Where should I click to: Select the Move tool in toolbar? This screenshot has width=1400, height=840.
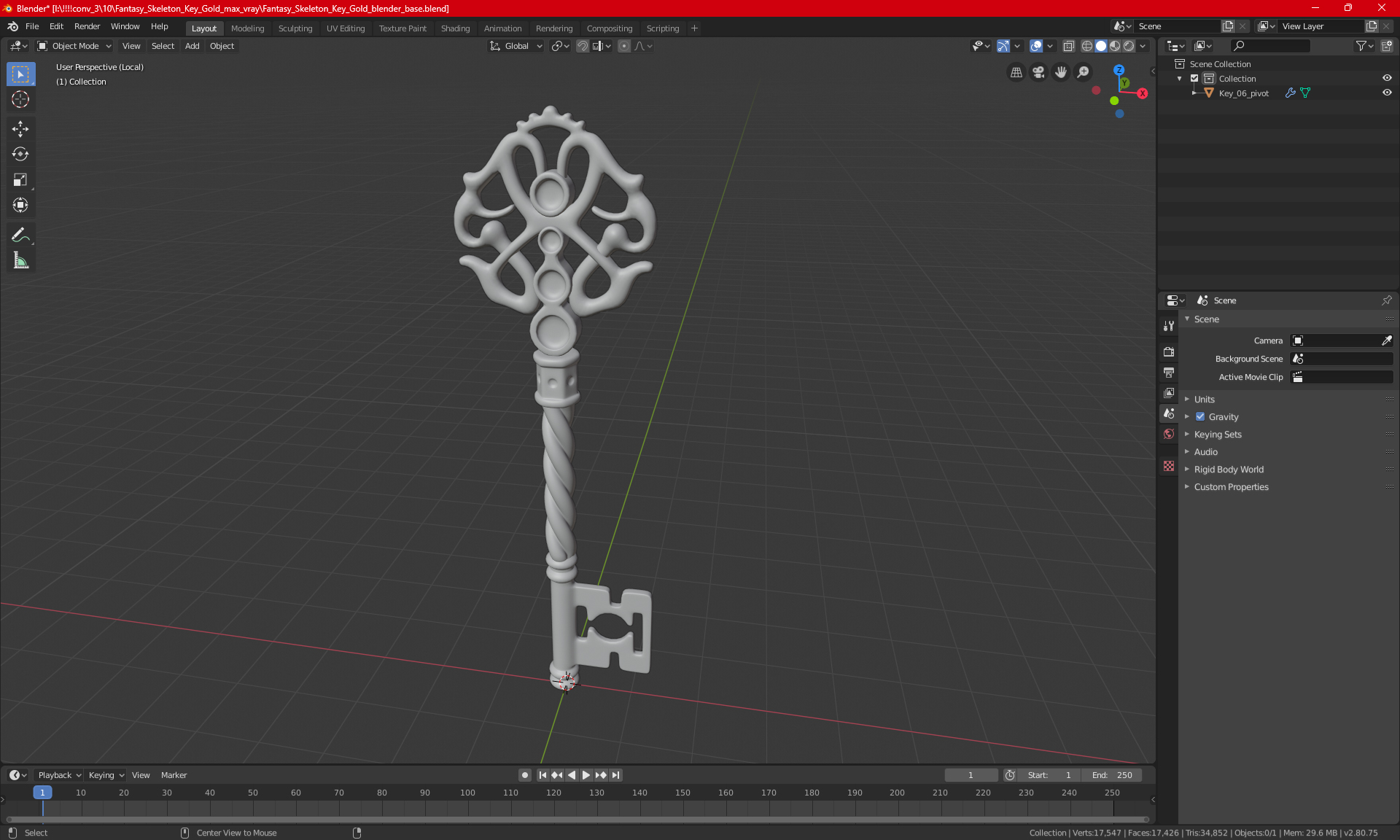pos(20,129)
